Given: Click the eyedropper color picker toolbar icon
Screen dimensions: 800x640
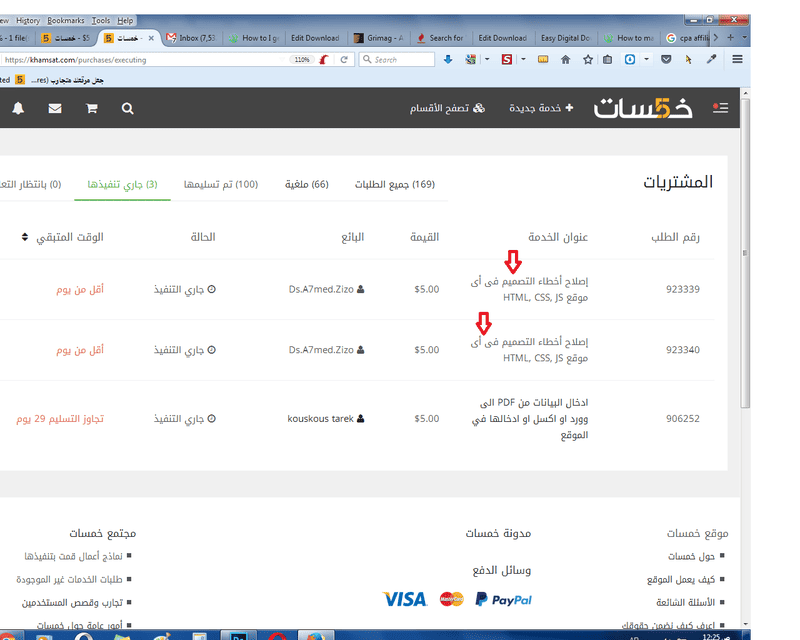Looking at the screenshot, I should 711,60.
